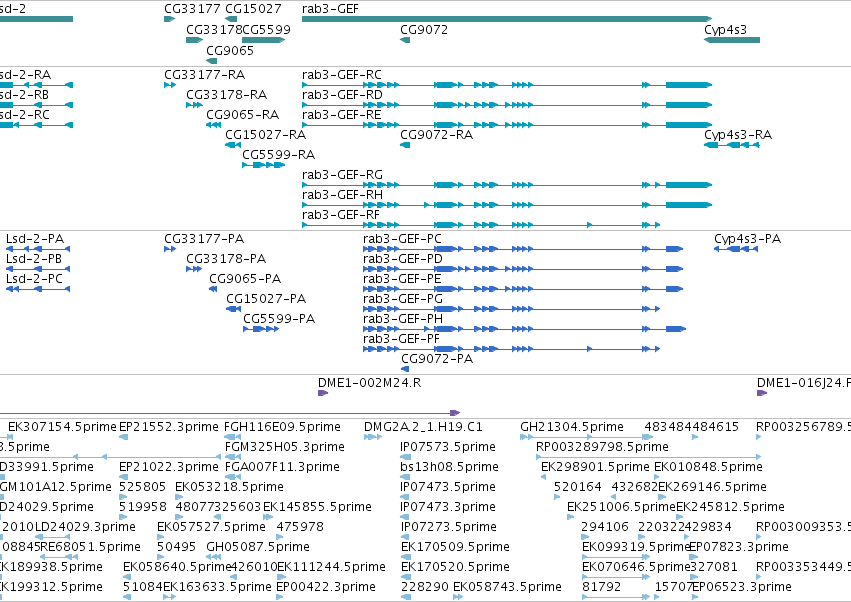Select protein rab3-GEF-PD label
The height and width of the screenshot is (602, 851).
403,258
